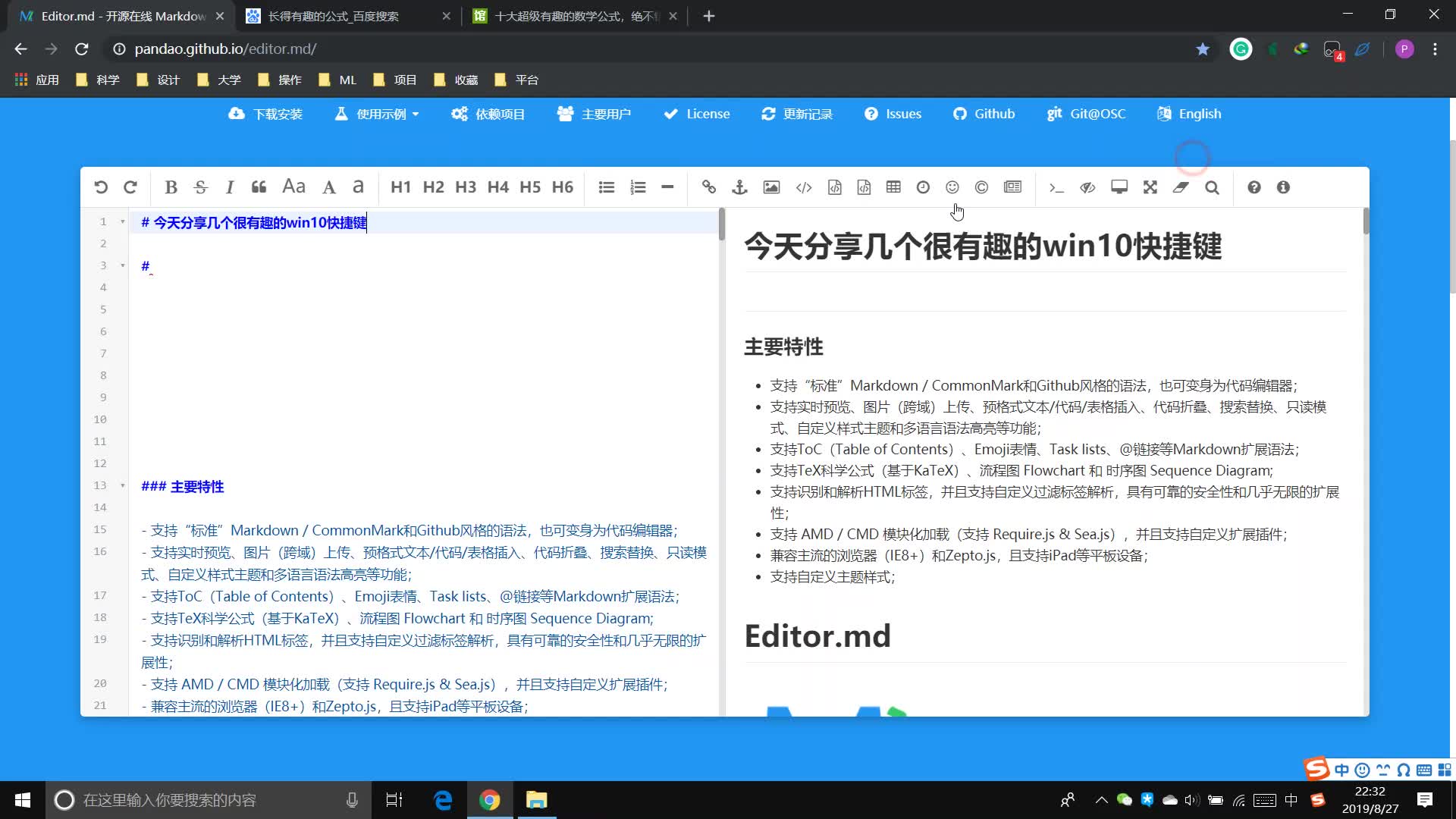Convert selection to lowercase with the a icon
Viewport: 1456px width, 819px height.
[x=359, y=187]
